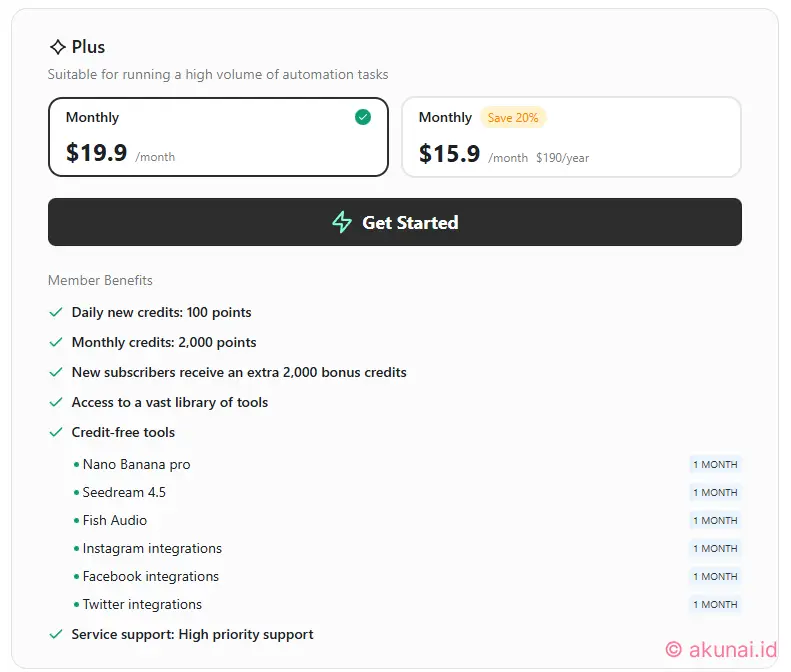This screenshot has width=791, height=672.
Task: Click checkmark beside vast library of tools
Action: [x=56, y=402]
